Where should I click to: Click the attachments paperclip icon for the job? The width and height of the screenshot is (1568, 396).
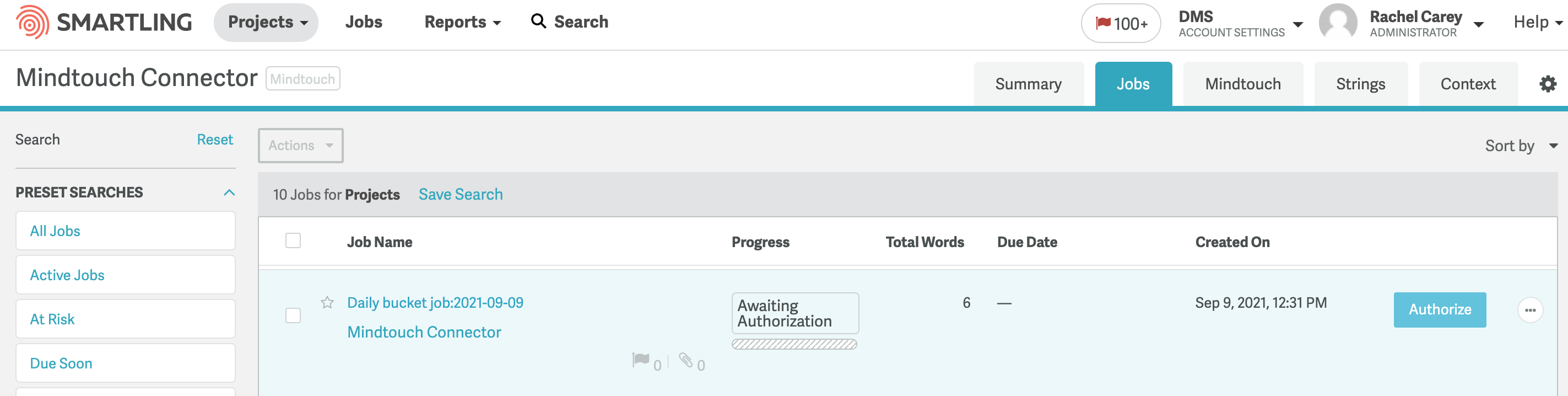686,361
